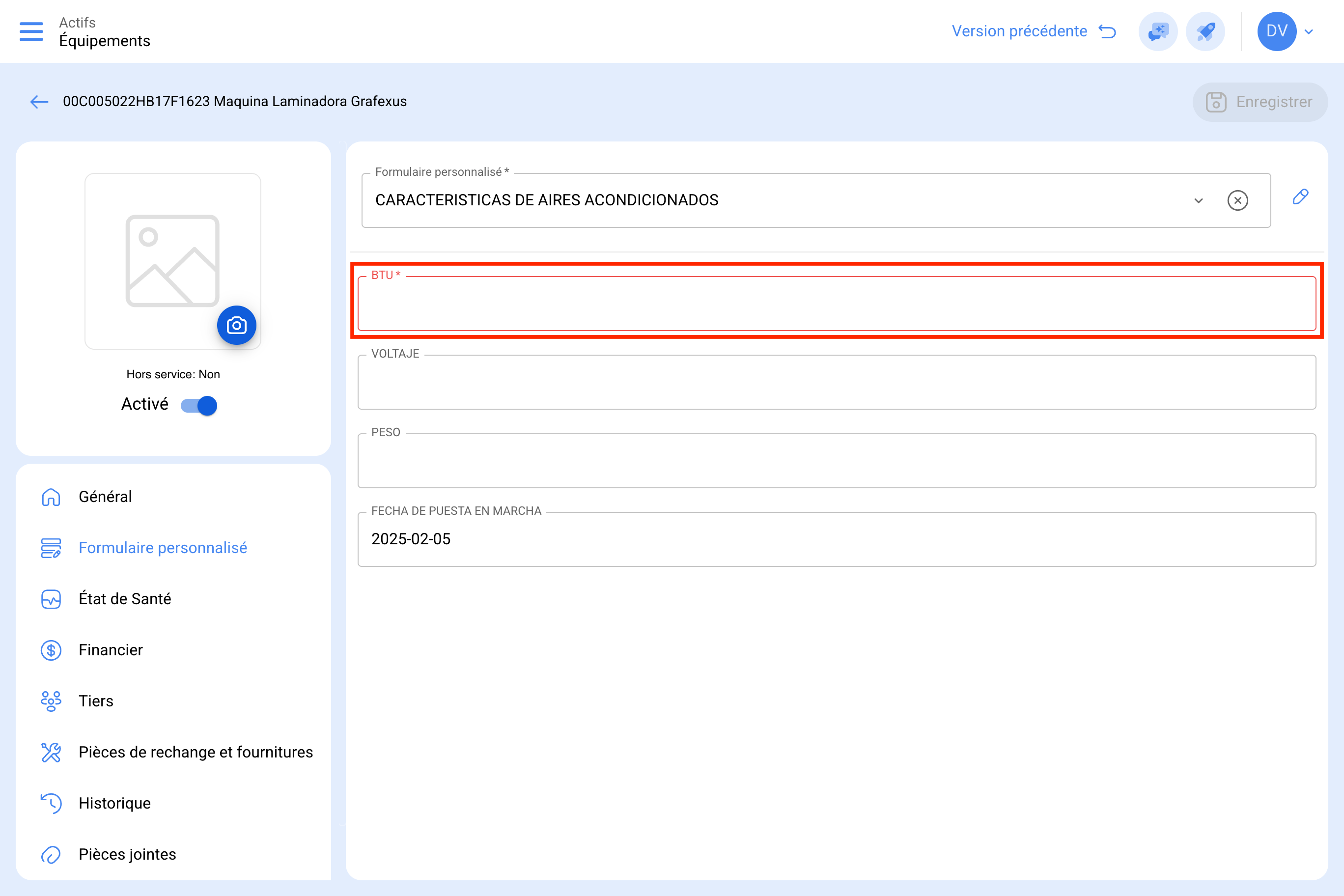Click the Pièces jointes paperclip icon
Viewport: 1344px width, 896px height.
coord(51,855)
